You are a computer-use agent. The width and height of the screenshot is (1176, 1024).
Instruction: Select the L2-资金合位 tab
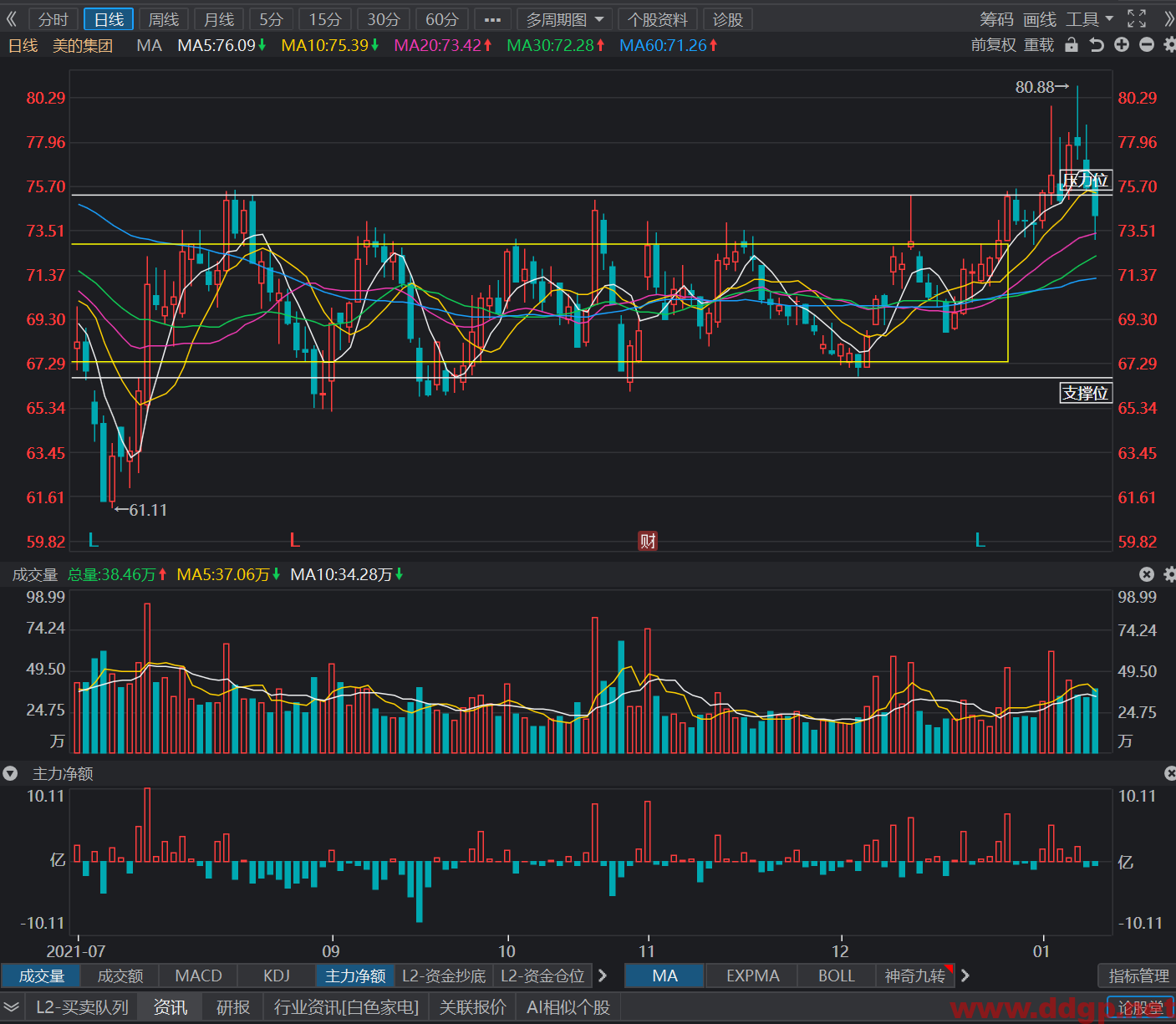[542, 976]
